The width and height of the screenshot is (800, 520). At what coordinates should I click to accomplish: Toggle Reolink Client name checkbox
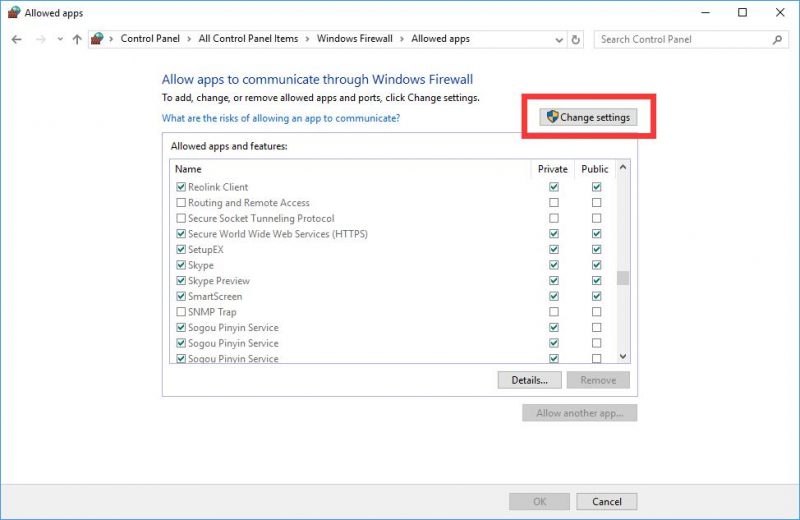pyautogui.click(x=181, y=187)
